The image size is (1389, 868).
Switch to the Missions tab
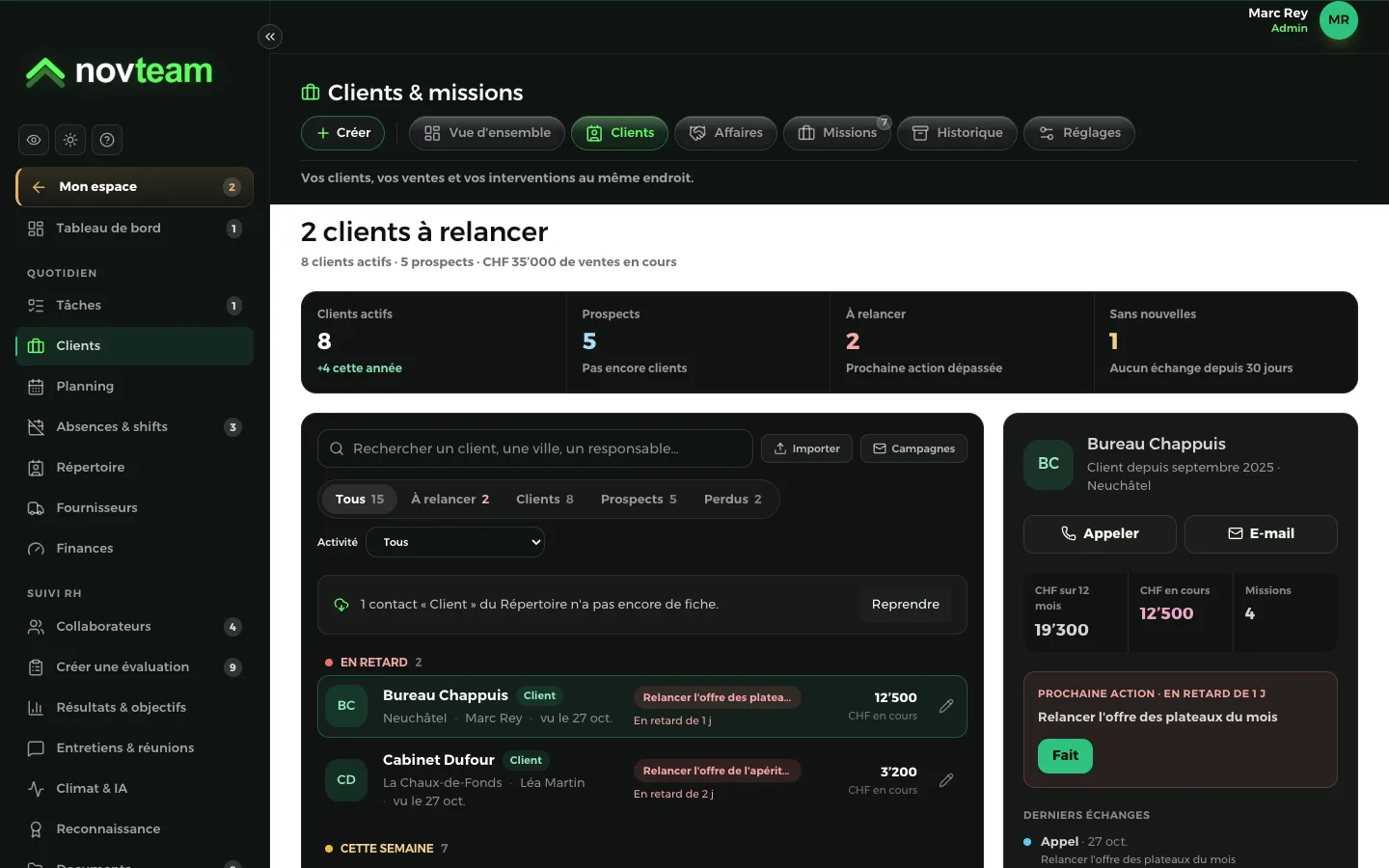coord(837,133)
